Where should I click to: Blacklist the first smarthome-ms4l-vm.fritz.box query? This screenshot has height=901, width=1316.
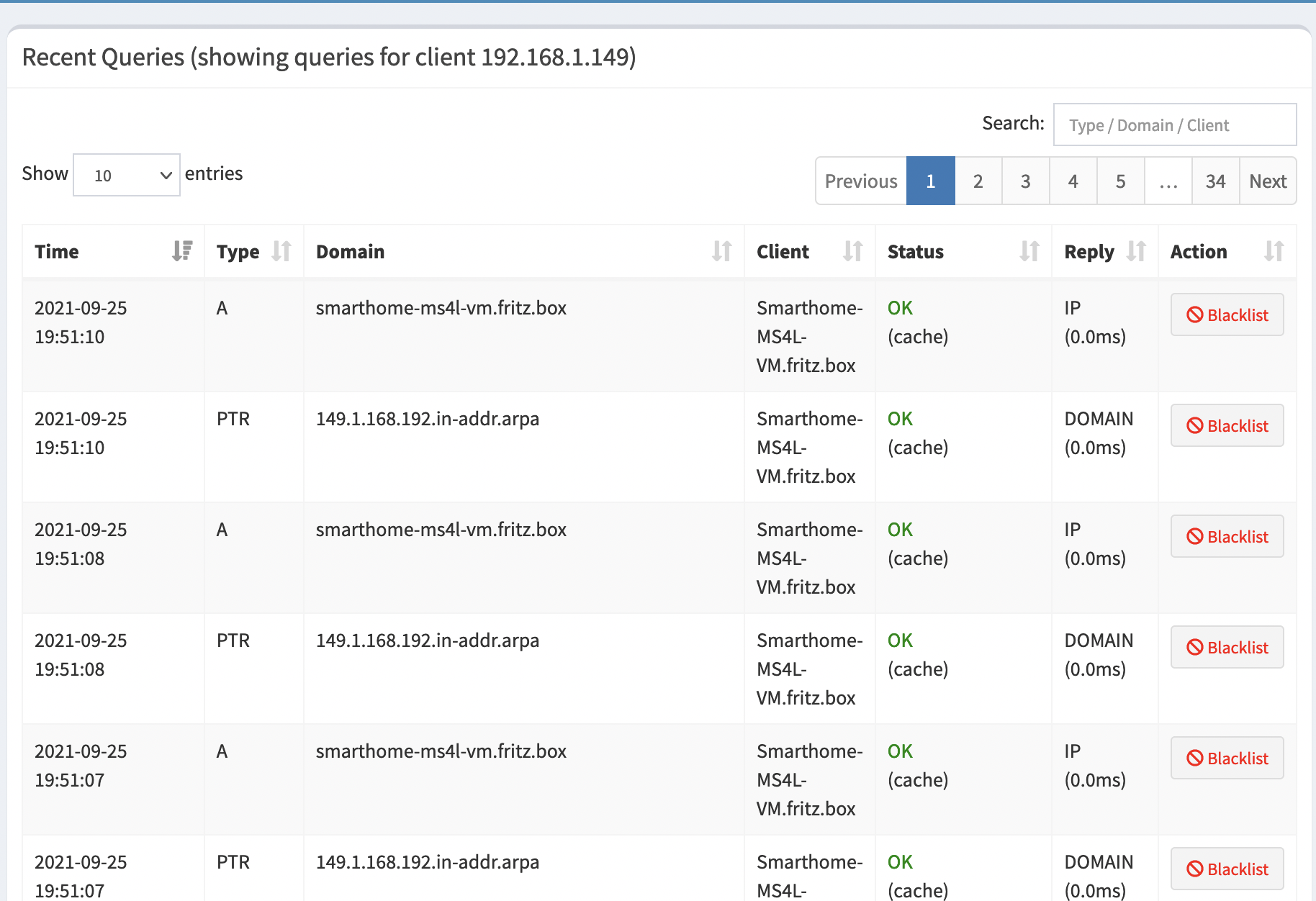[1227, 315]
